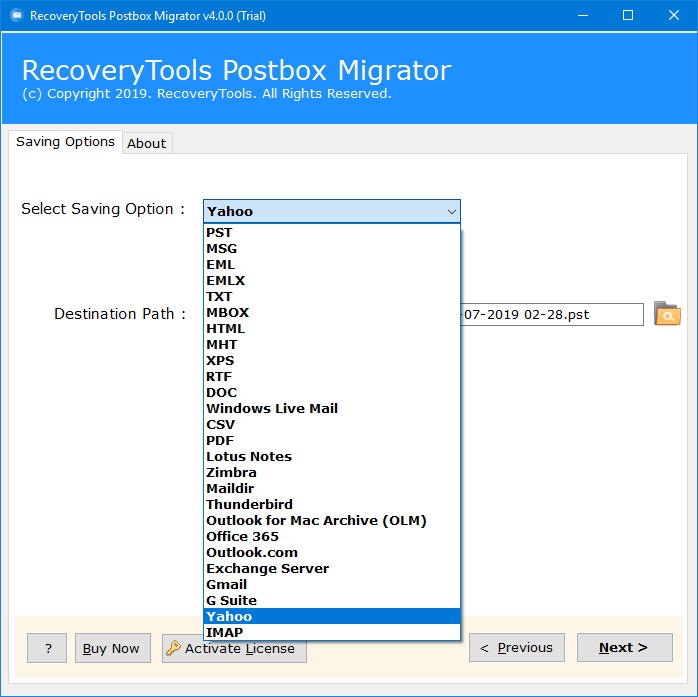Choose G Suite as saving option
Image resolution: width=698 pixels, height=697 pixels.
[332, 601]
